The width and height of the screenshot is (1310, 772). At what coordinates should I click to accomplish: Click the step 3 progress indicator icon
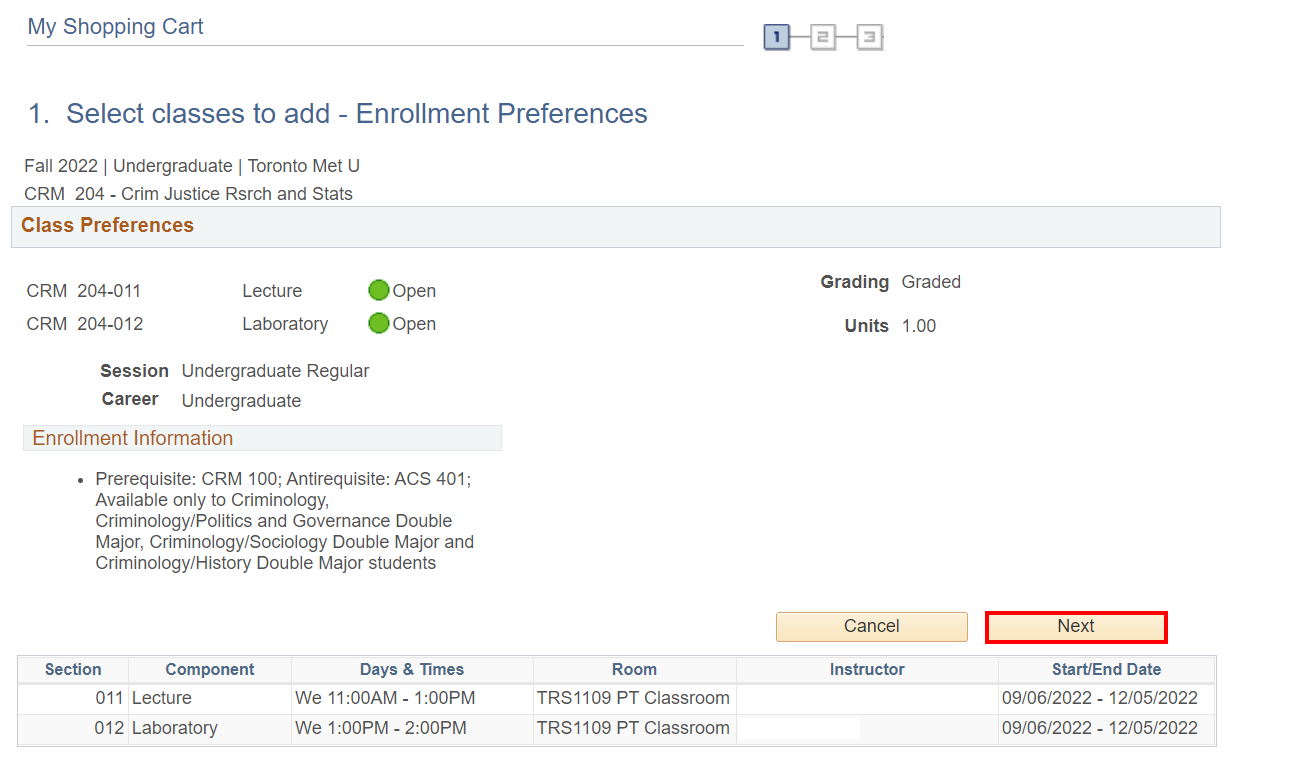point(869,38)
